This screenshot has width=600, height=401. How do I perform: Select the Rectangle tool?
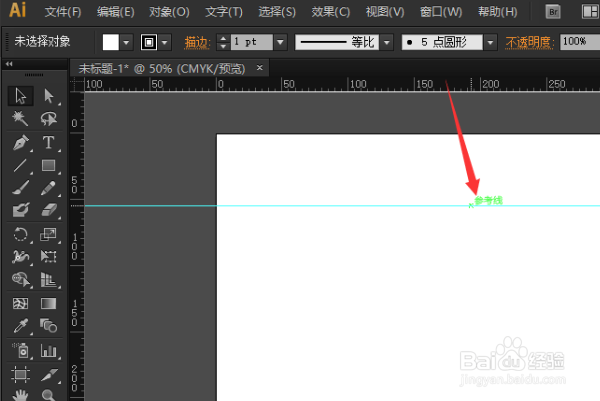pos(49,166)
